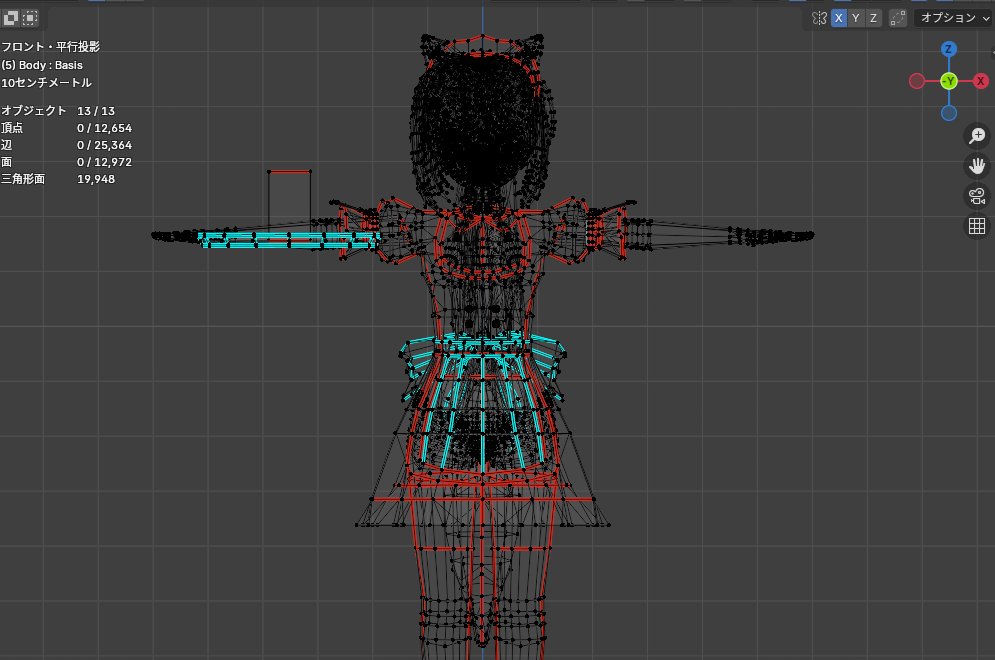Click the magnifier zoom icon in the viewport
The height and width of the screenshot is (660, 995).
(x=977, y=135)
